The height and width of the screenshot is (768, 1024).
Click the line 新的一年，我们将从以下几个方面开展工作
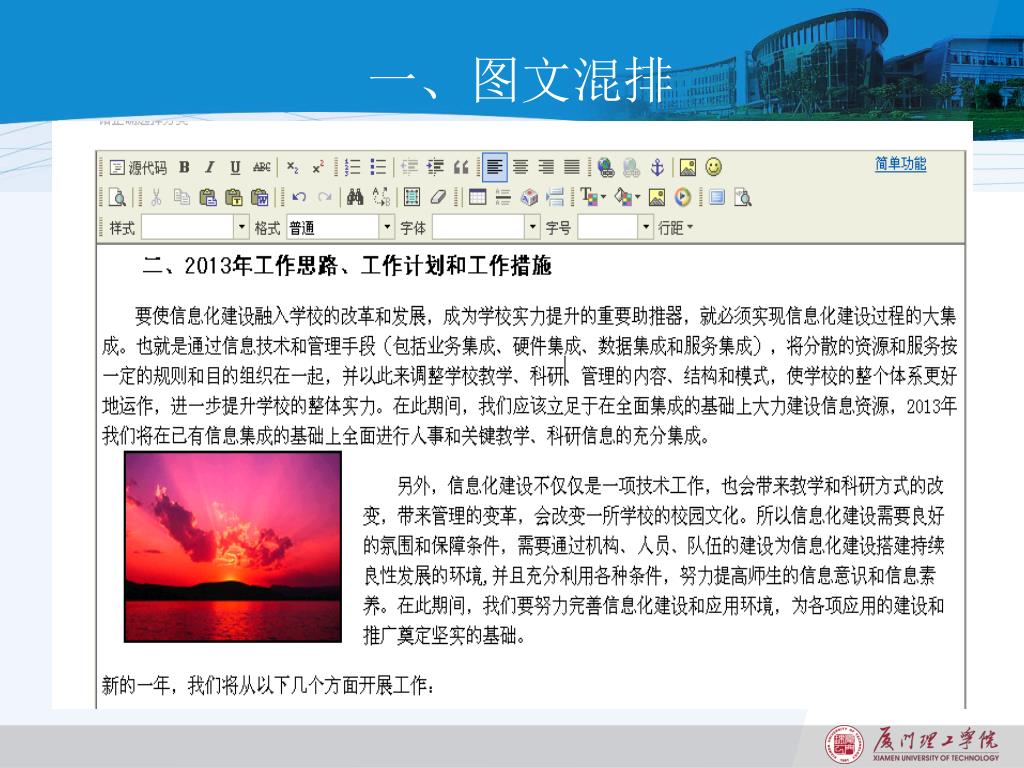[x=268, y=686]
